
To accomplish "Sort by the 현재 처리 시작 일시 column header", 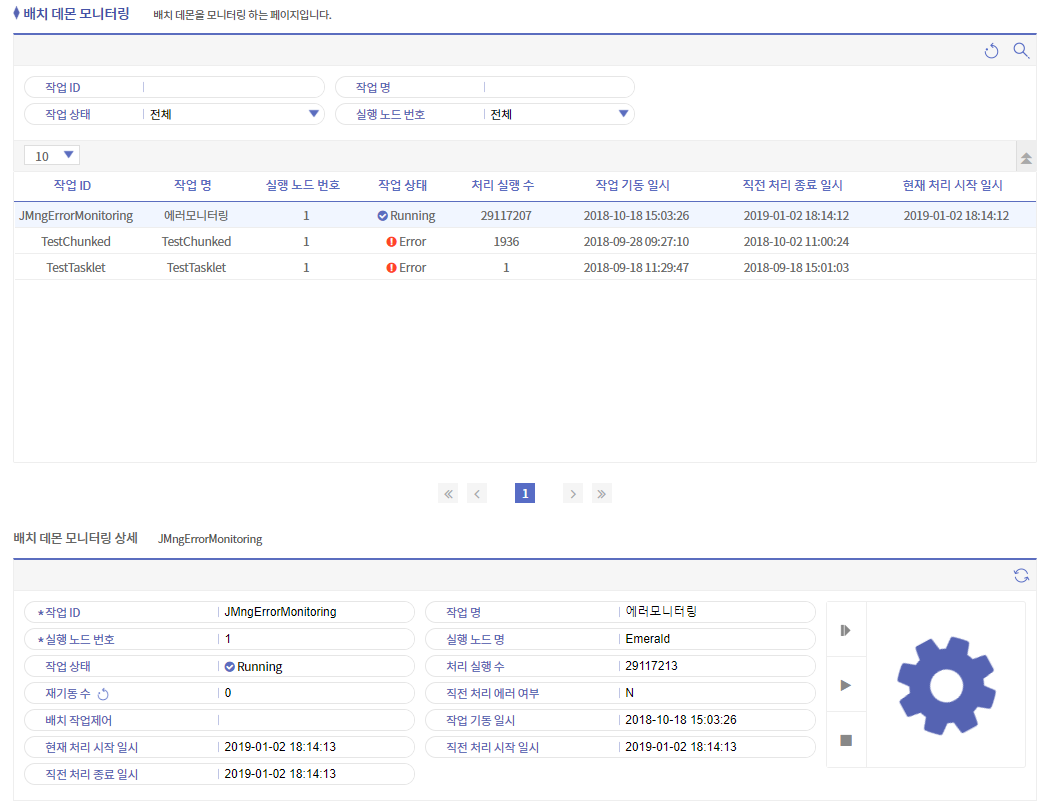I will pos(953,185).
